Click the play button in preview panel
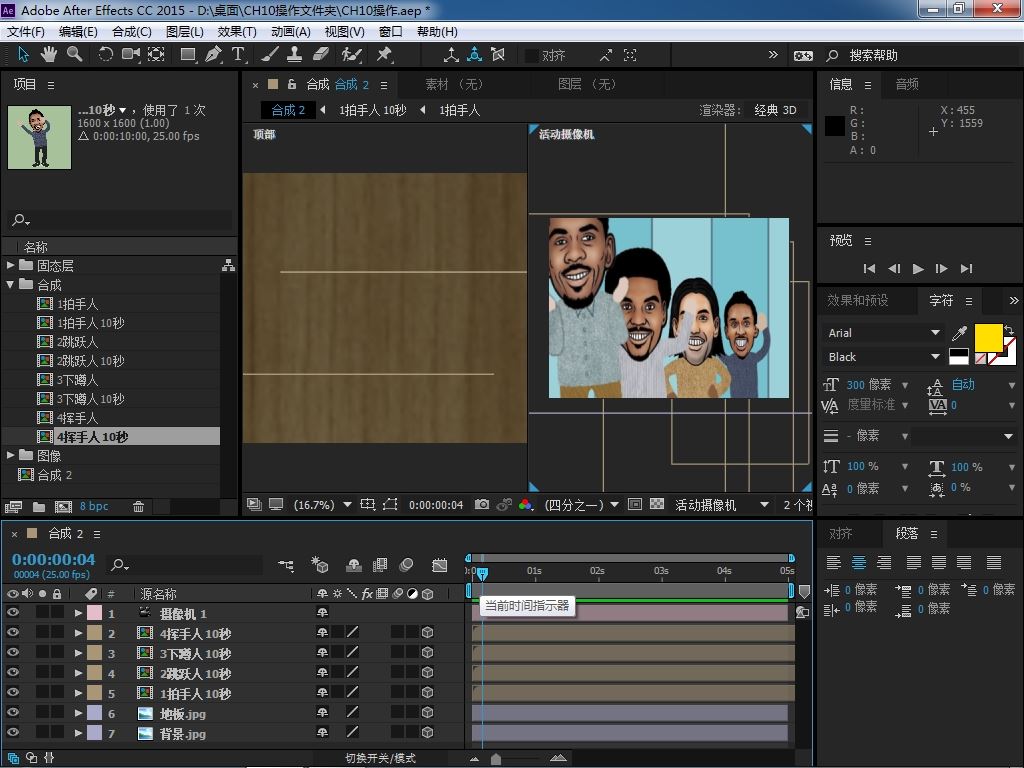Viewport: 1024px width, 768px height. point(918,268)
